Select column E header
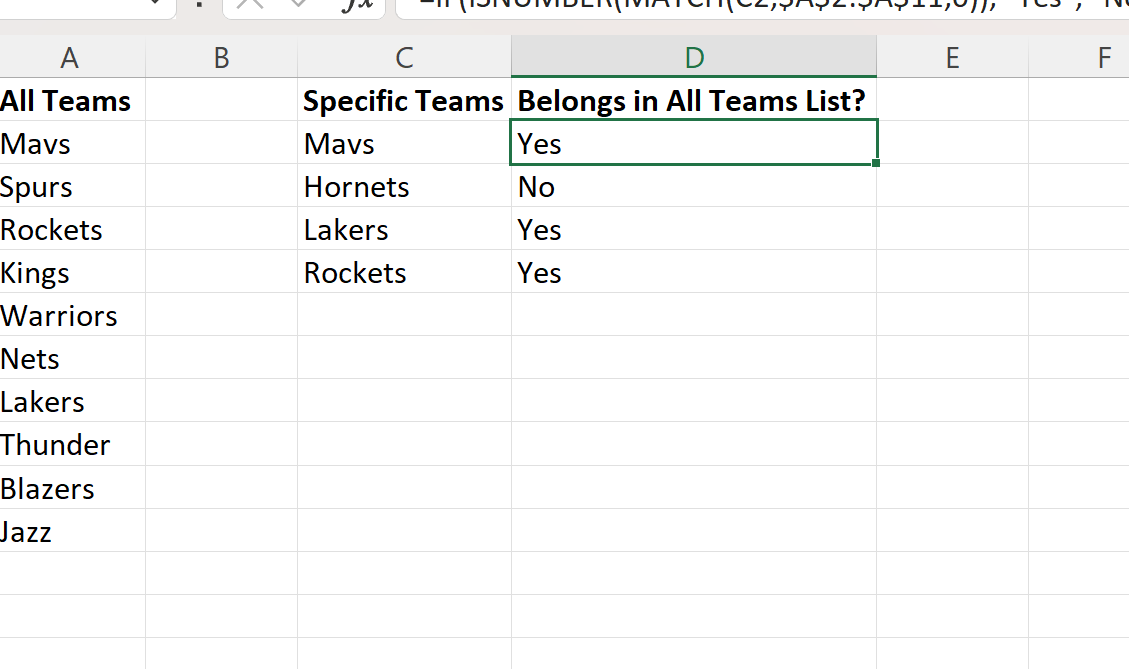This screenshot has width=1129, height=669. click(952, 58)
